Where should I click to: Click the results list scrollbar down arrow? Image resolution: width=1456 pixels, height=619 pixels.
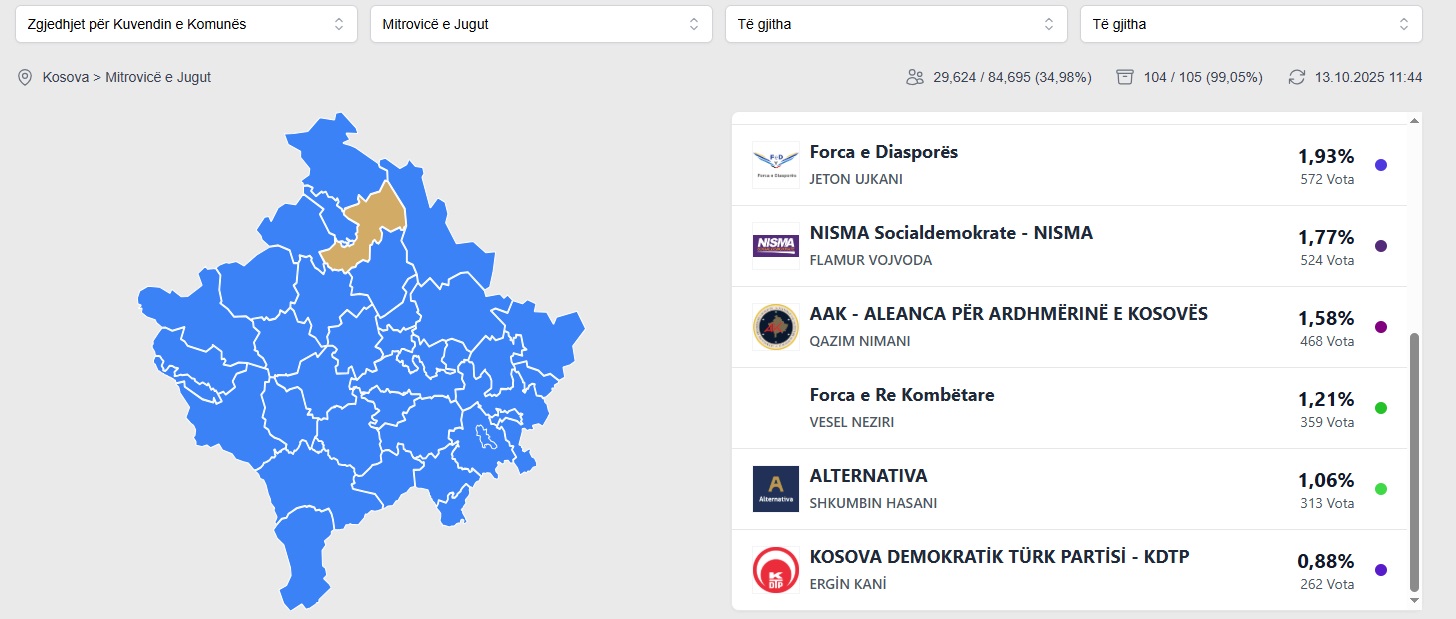pos(1414,600)
